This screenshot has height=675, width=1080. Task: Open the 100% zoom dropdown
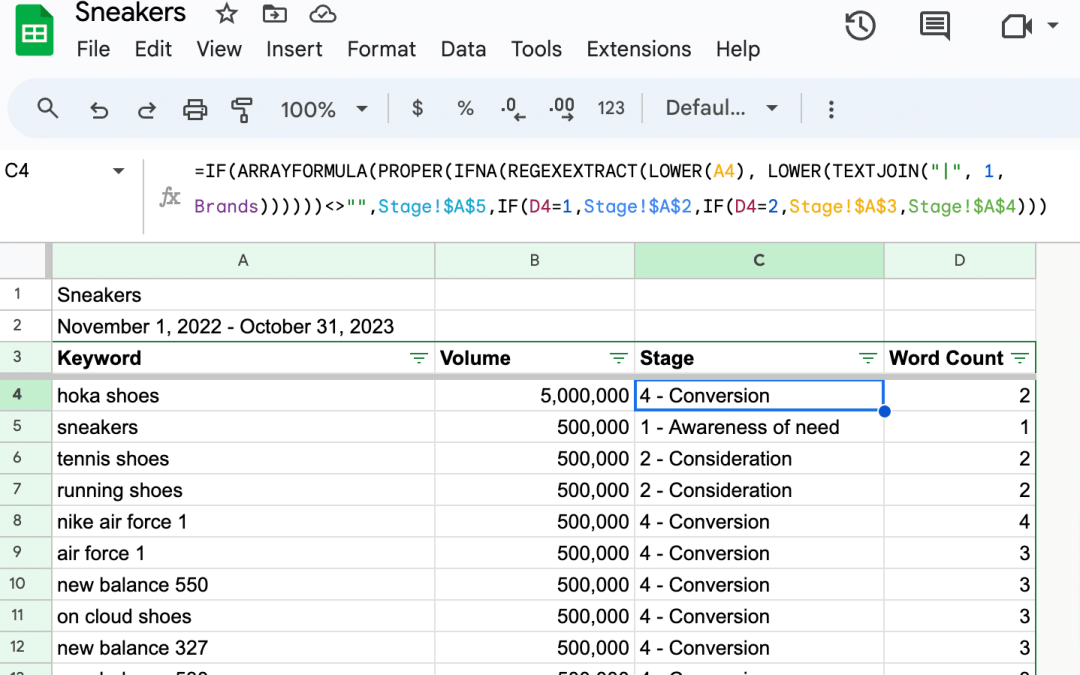click(x=324, y=109)
